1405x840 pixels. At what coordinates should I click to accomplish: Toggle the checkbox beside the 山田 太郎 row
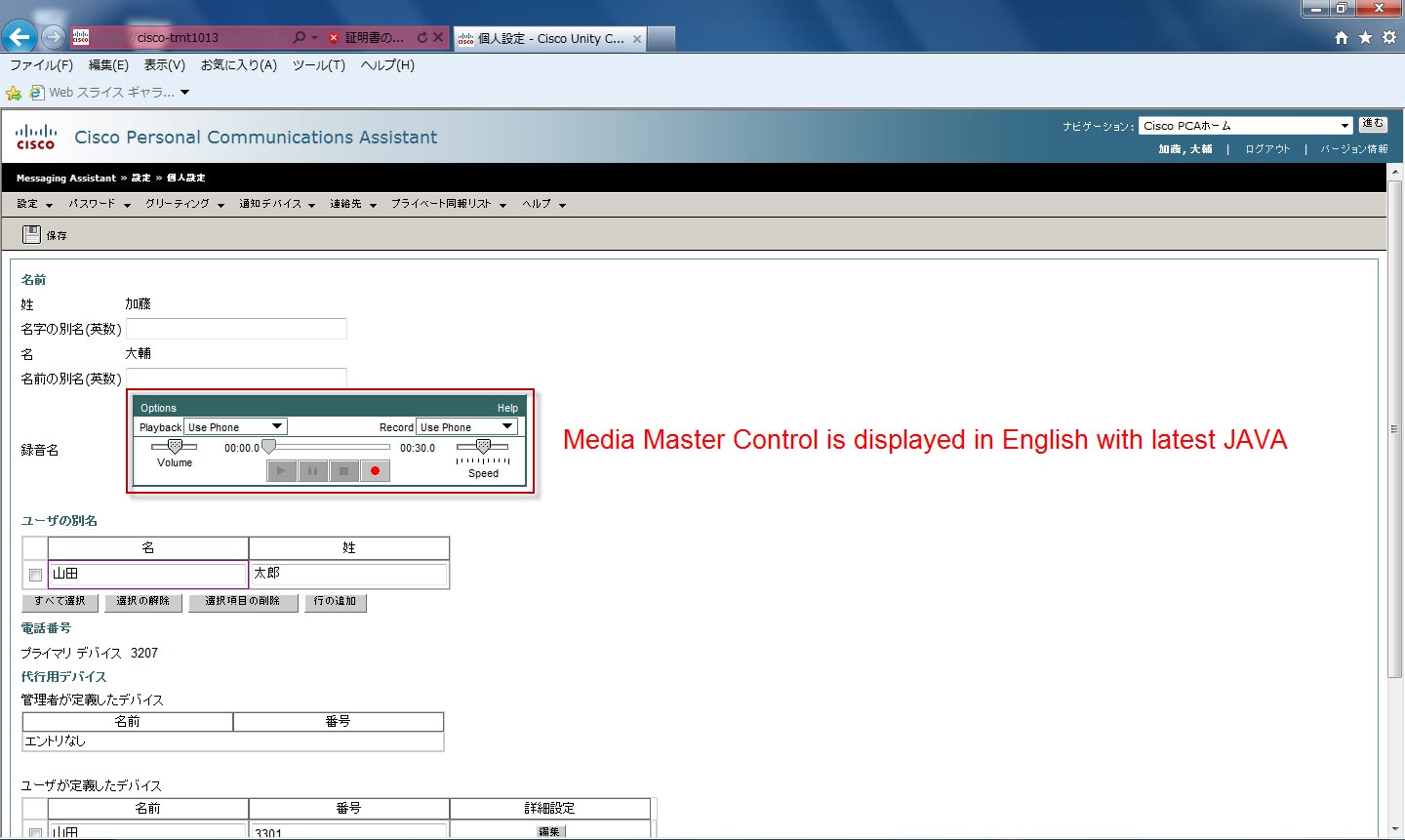tap(35, 575)
